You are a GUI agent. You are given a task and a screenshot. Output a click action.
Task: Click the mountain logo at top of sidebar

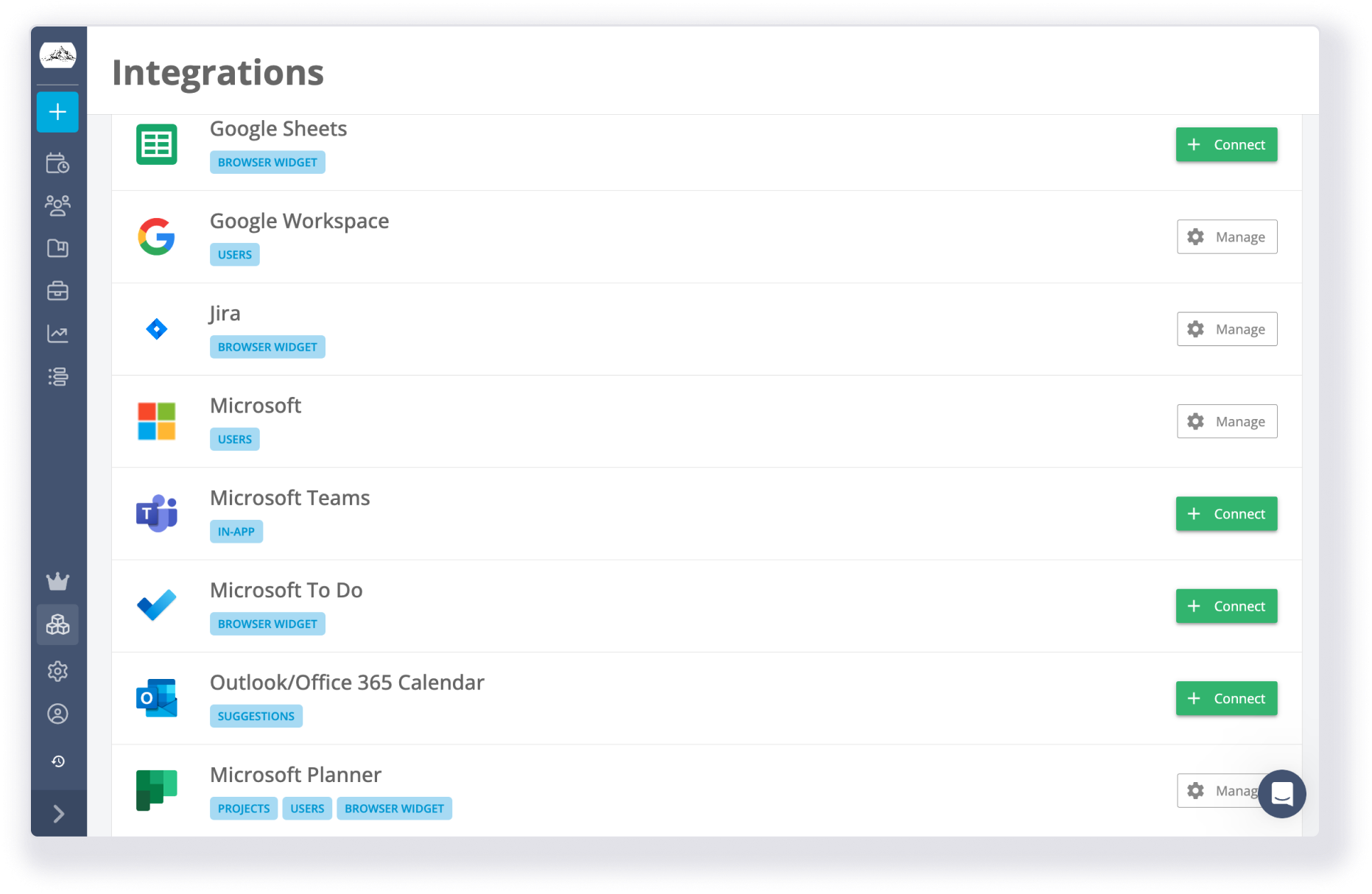tap(57, 55)
